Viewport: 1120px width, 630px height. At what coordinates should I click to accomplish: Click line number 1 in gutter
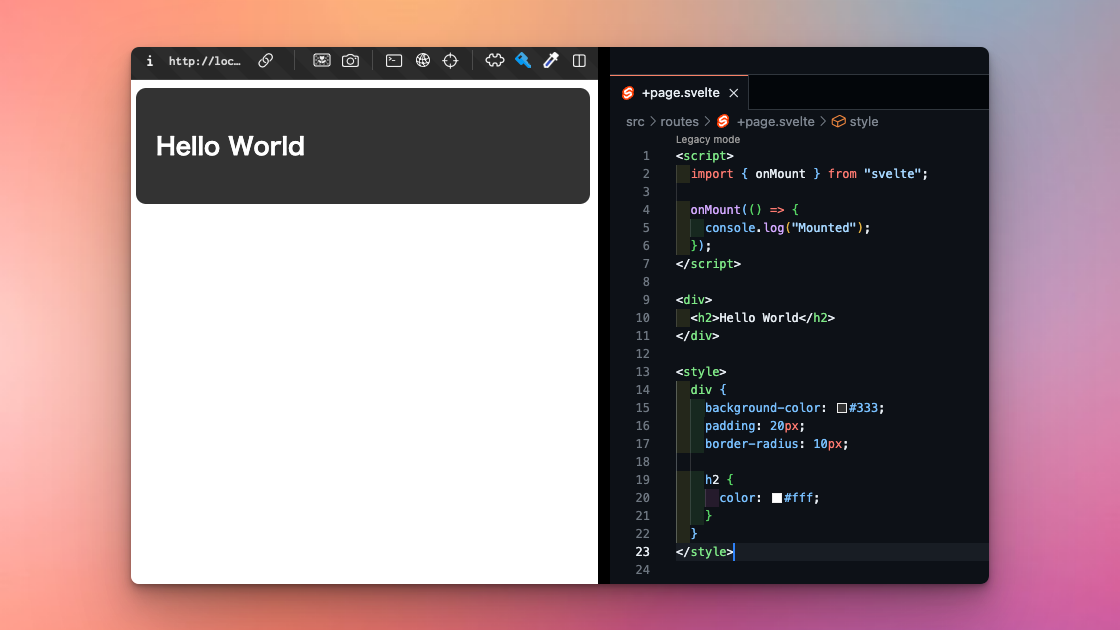646,156
